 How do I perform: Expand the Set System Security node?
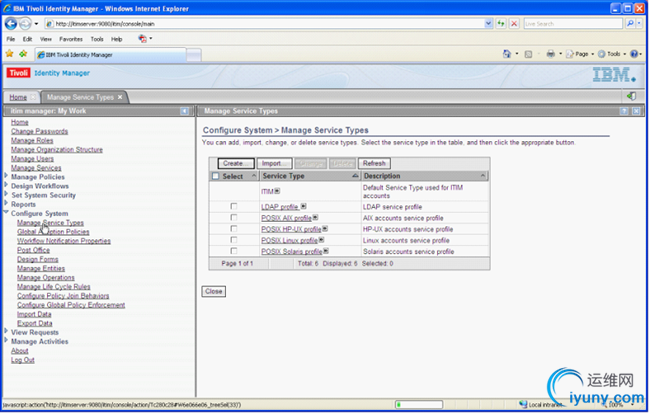click(x=6, y=194)
